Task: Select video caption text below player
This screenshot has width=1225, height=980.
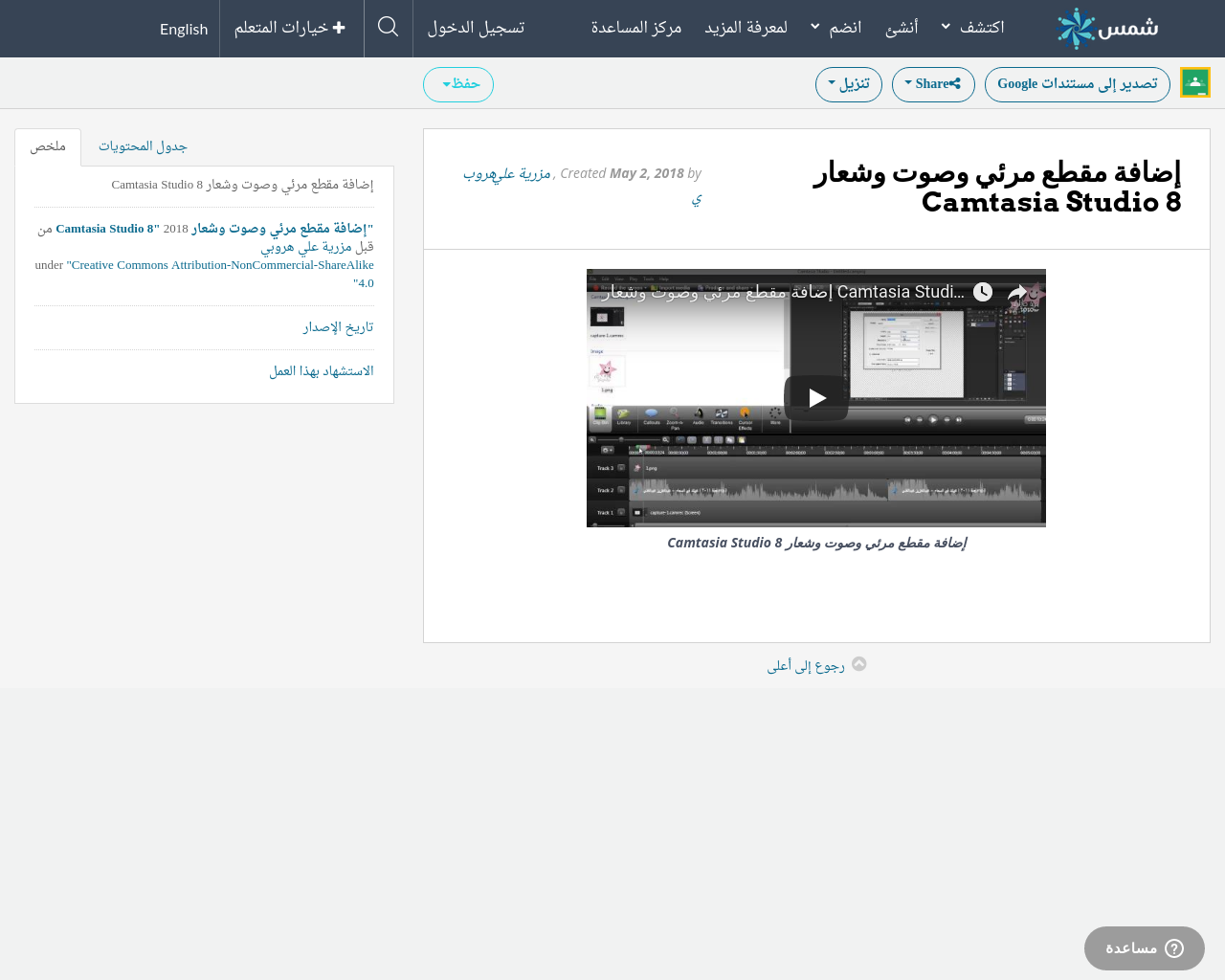Action: pos(816,543)
